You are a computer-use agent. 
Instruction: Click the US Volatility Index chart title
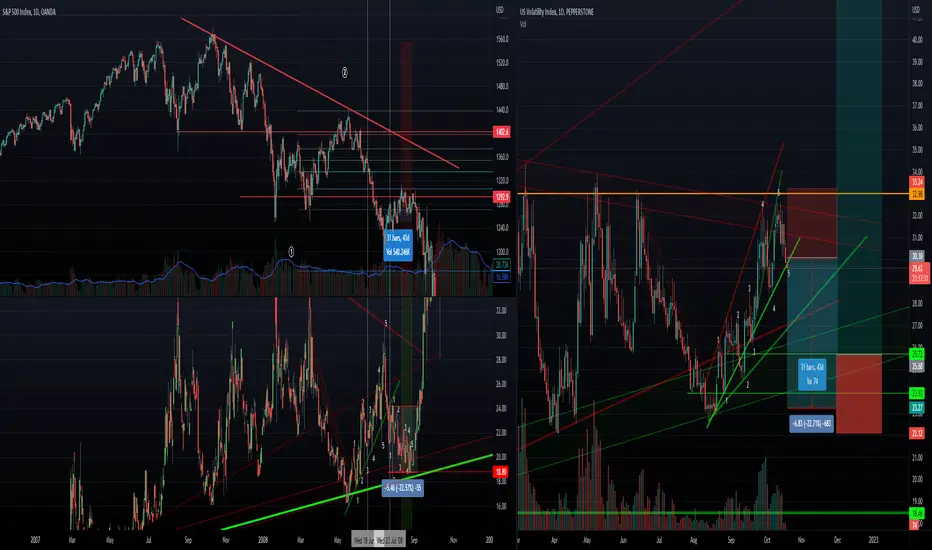click(556, 11)
